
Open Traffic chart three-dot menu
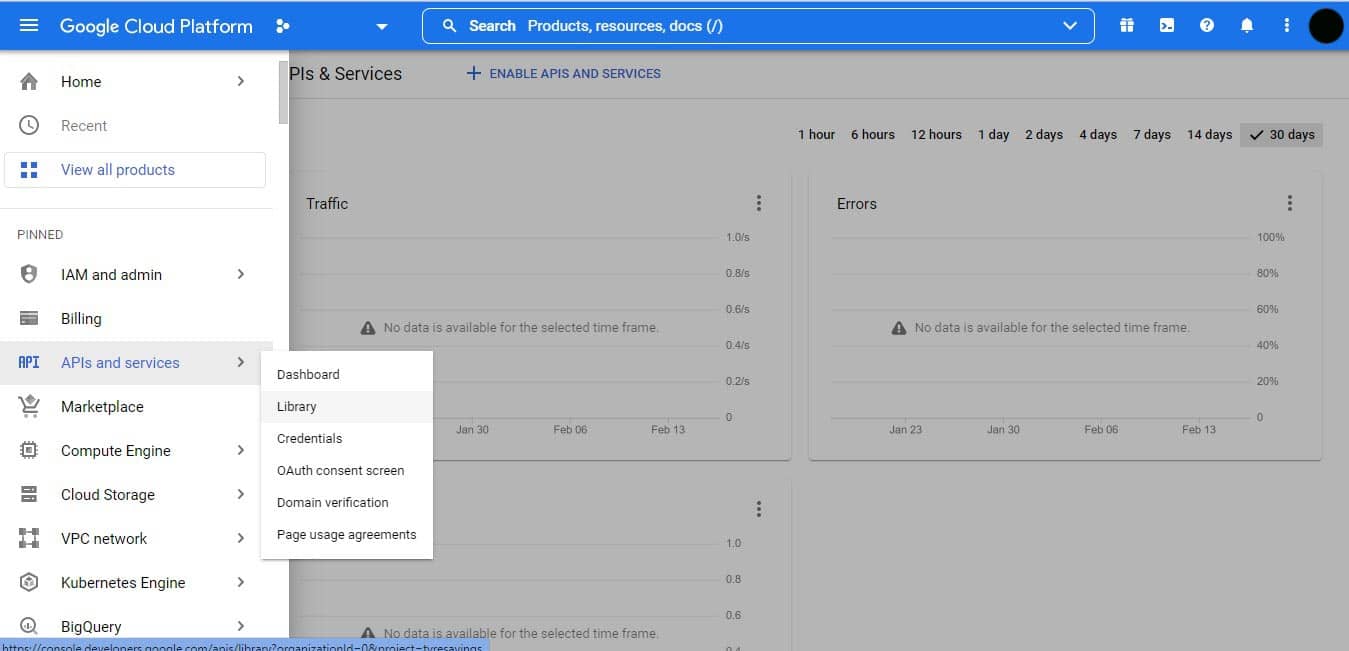759,204
